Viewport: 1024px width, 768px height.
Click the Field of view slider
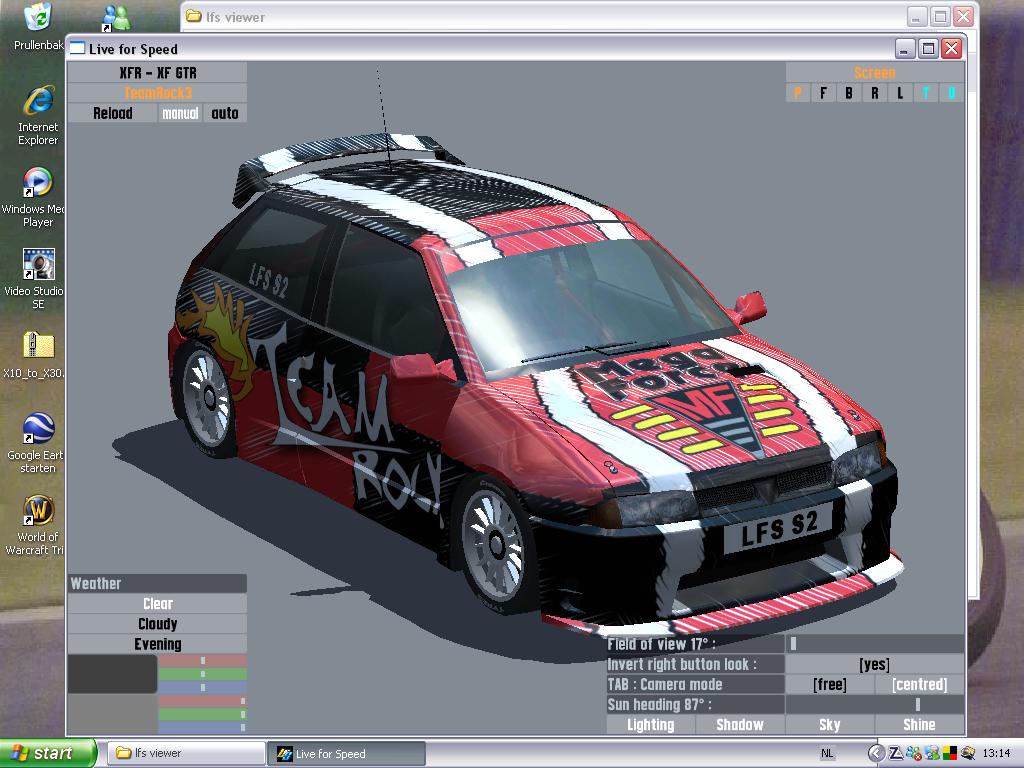(x=875, y=644)
